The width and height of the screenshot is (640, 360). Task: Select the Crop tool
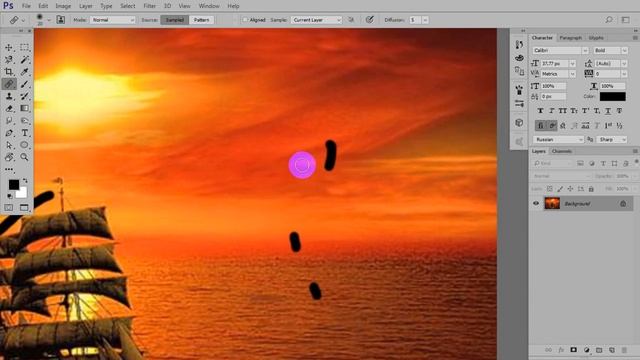(9, 72)
